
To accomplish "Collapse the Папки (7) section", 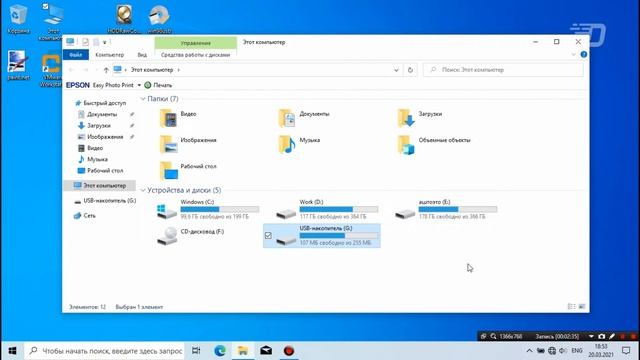I will coord(143,99).
